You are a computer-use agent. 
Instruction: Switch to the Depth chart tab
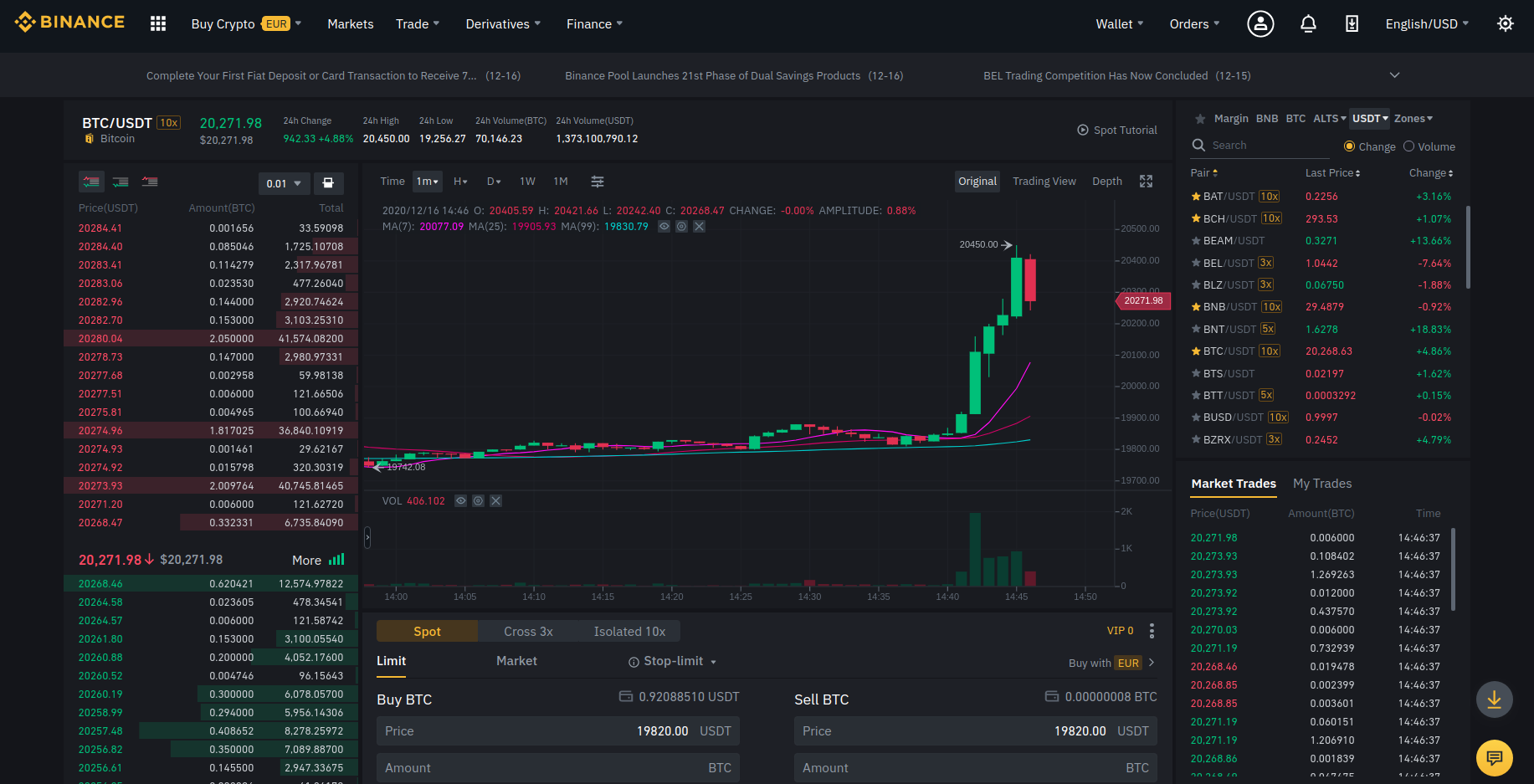[1106, 182]
